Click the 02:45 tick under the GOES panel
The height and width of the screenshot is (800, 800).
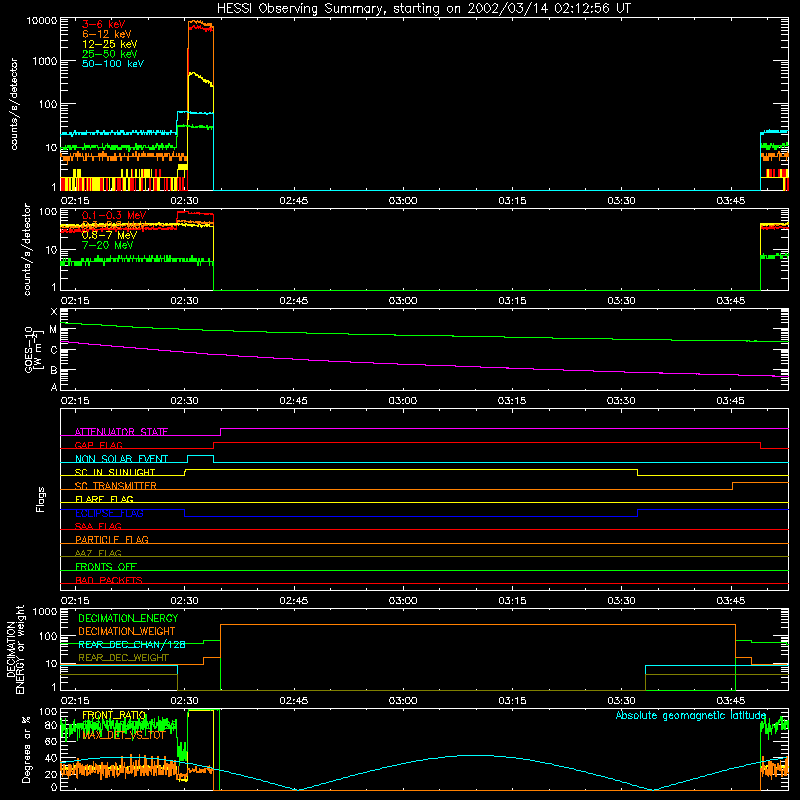293,401
